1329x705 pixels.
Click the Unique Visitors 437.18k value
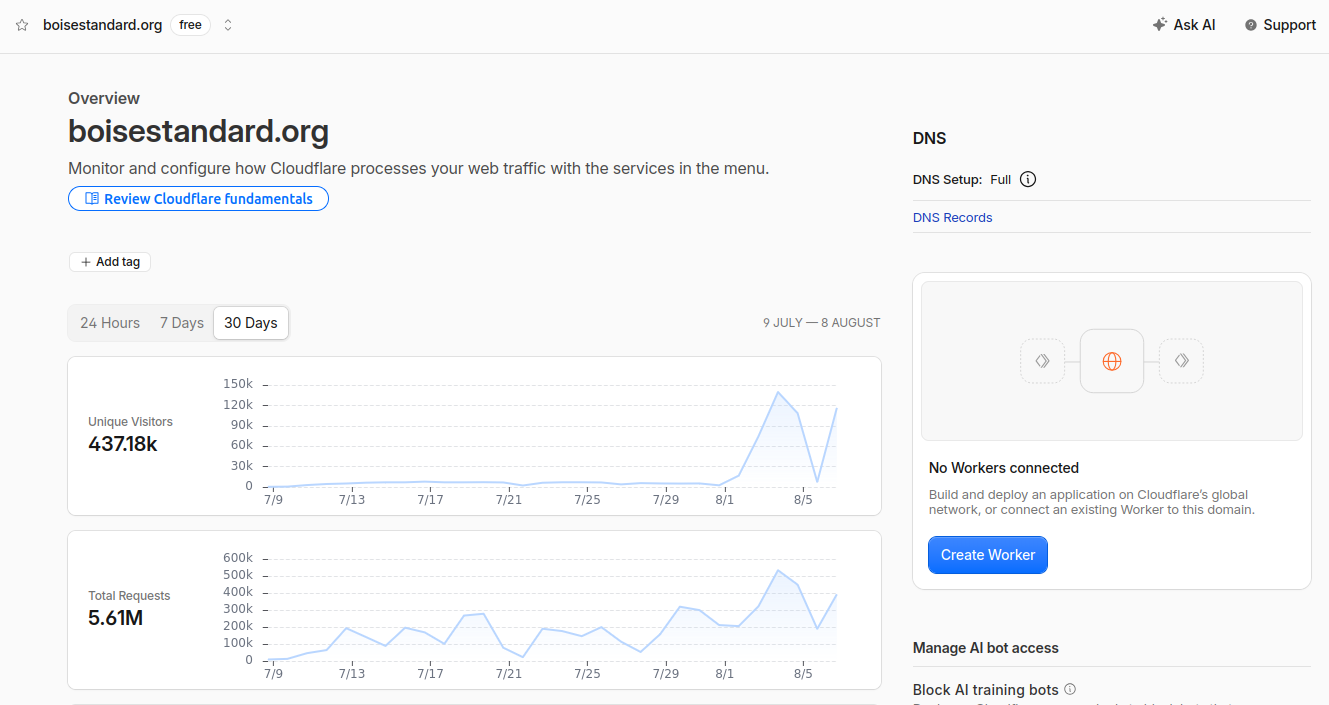coord(123,444)
